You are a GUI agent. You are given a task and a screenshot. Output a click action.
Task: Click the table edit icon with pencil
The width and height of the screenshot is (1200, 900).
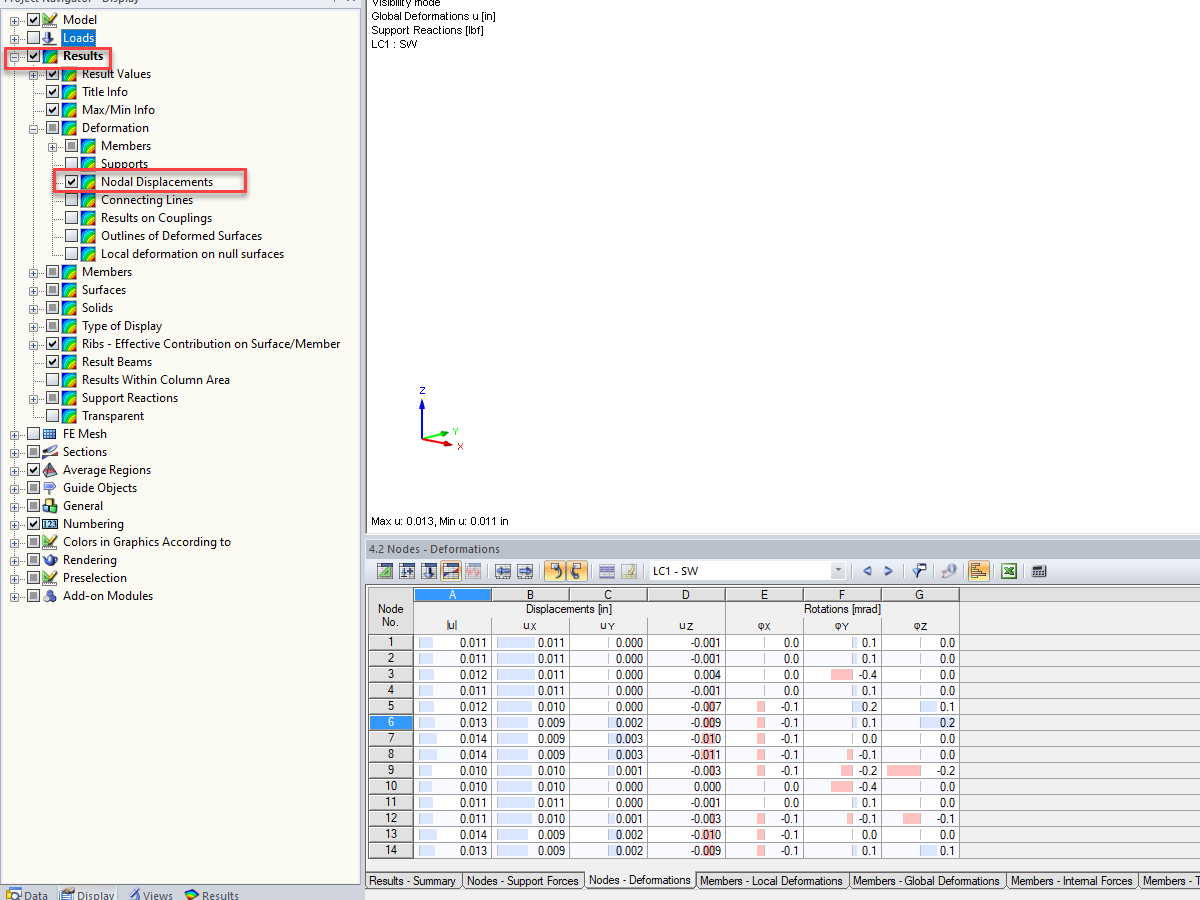click(x=629, y=571)
